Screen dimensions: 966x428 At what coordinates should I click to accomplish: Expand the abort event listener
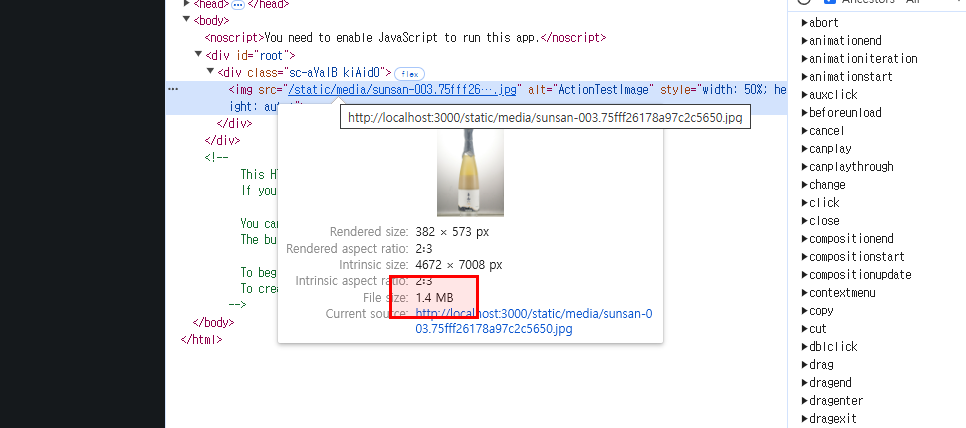[805, 23]
